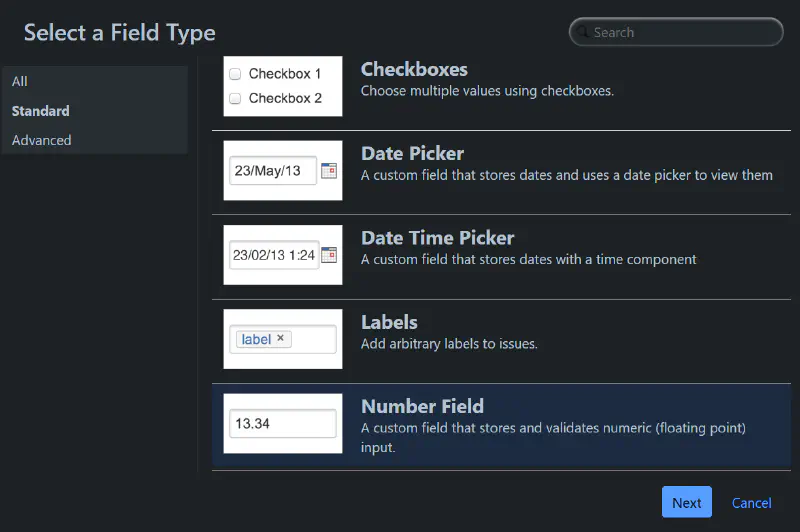Focus the Search input field
This screenshot has height=532, width=800.
tap(676, 32)
